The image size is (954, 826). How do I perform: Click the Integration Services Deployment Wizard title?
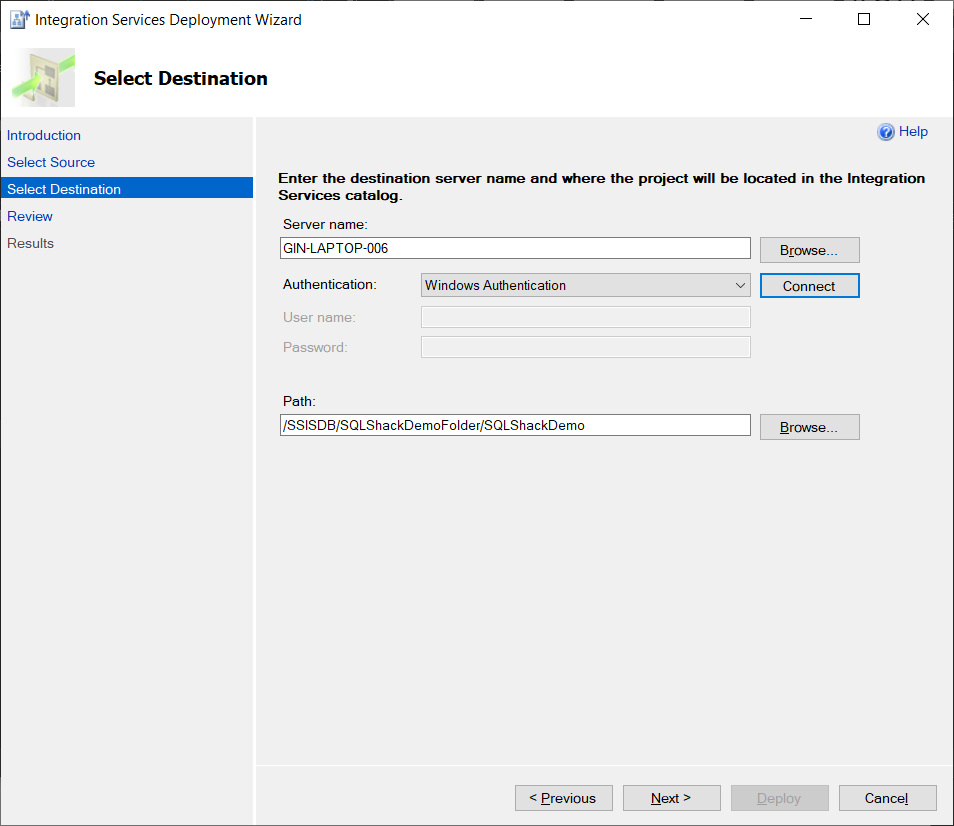168,19
